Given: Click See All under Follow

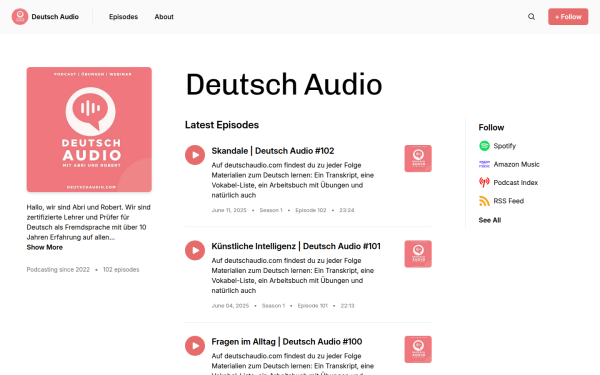Looking at the screenshot, I should (490, 220).
